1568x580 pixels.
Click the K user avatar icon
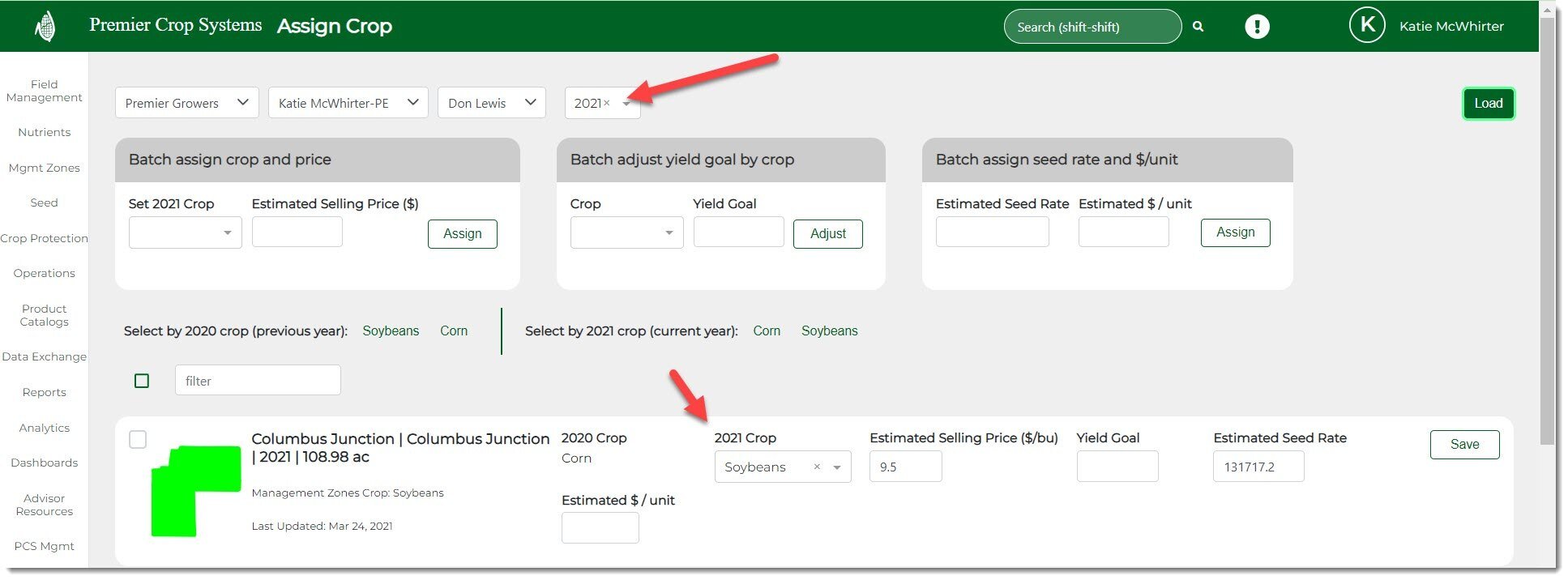point(1366,26)
